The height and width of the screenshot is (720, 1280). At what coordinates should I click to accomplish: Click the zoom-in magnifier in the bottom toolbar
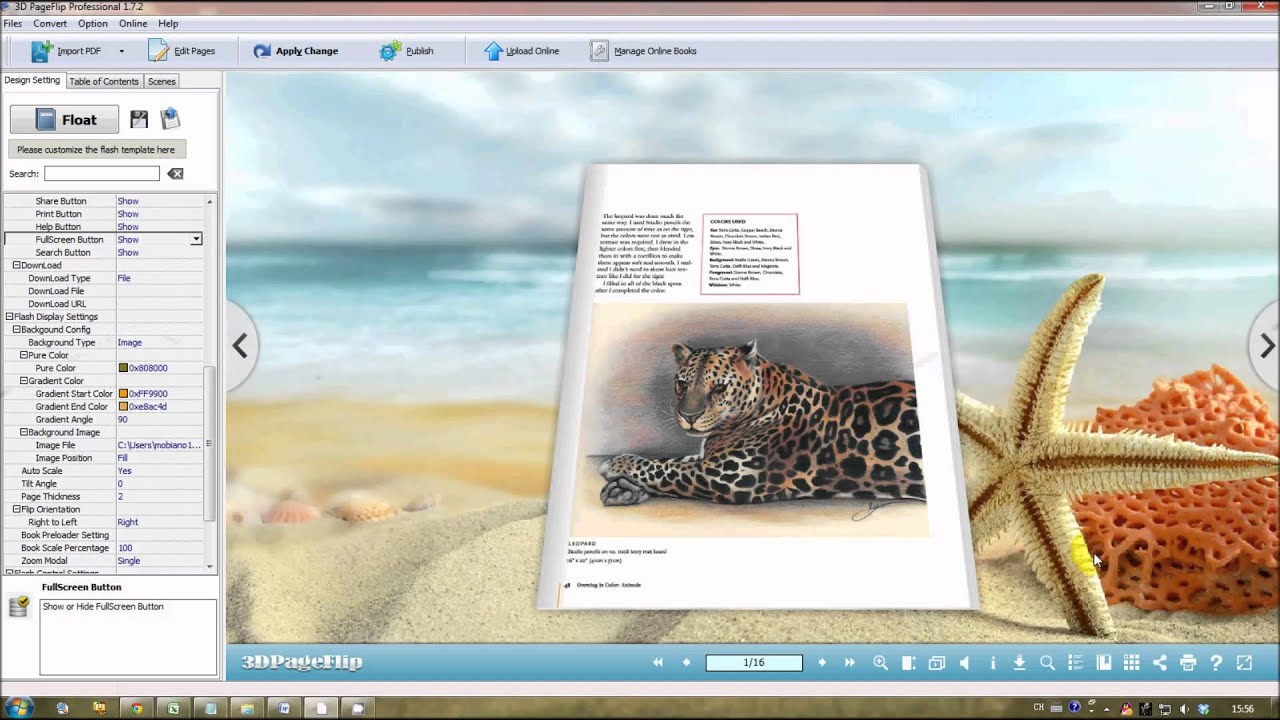[x=880, y=663]
